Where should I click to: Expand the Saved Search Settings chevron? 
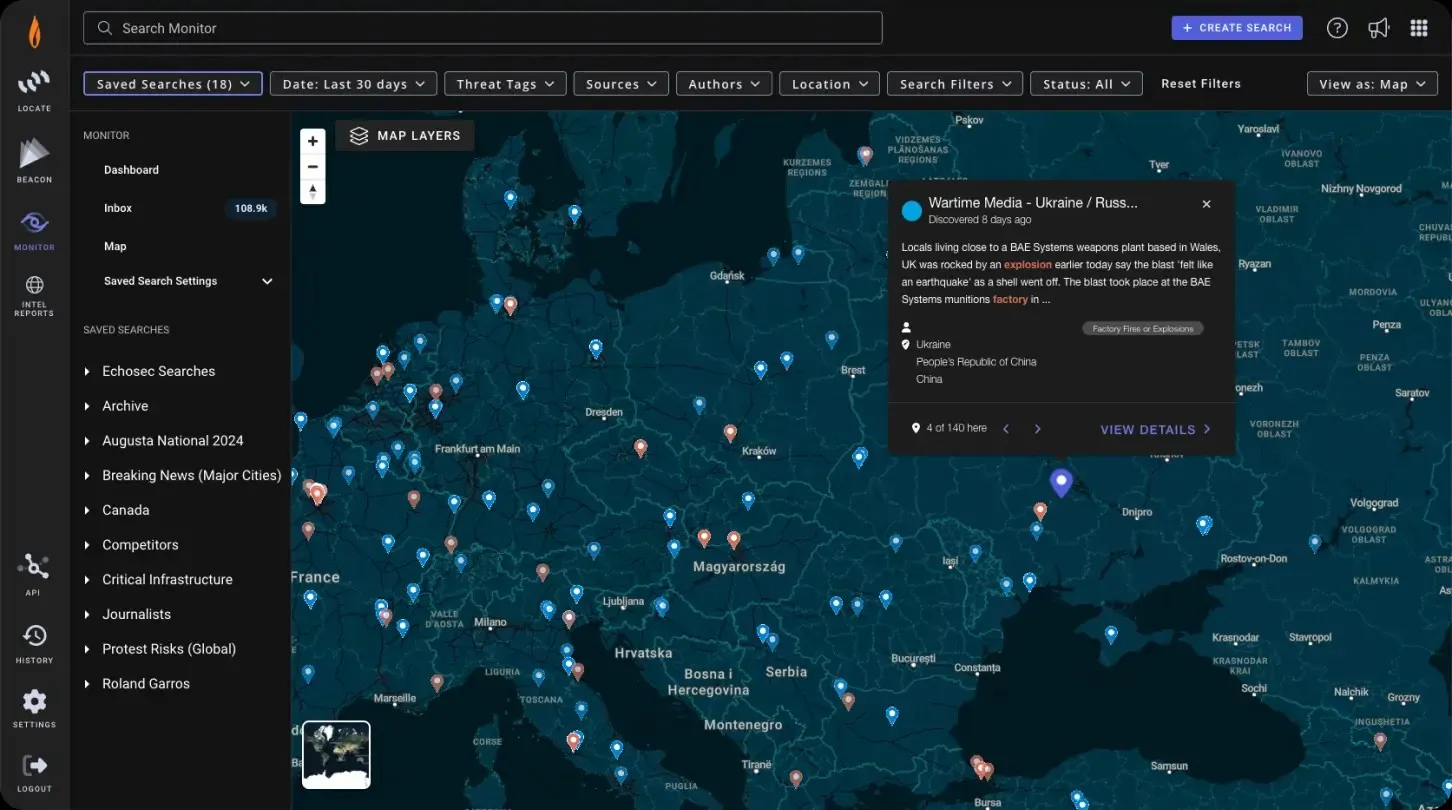click(267, 281)
